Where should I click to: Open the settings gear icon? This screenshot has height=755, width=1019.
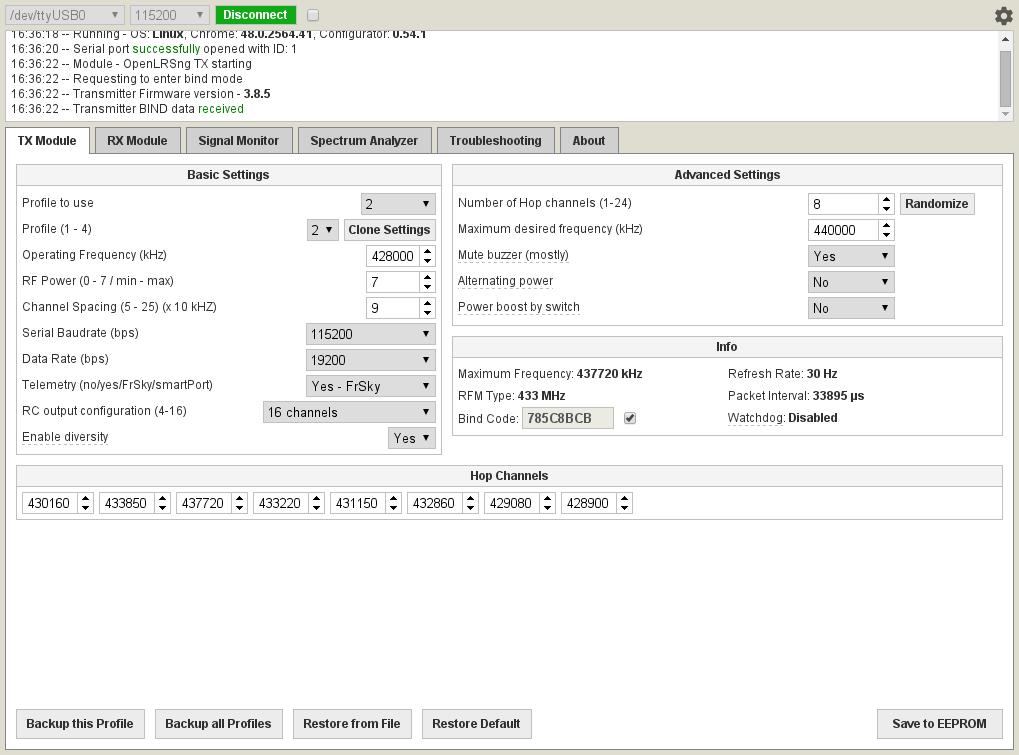pos(1004,15)
